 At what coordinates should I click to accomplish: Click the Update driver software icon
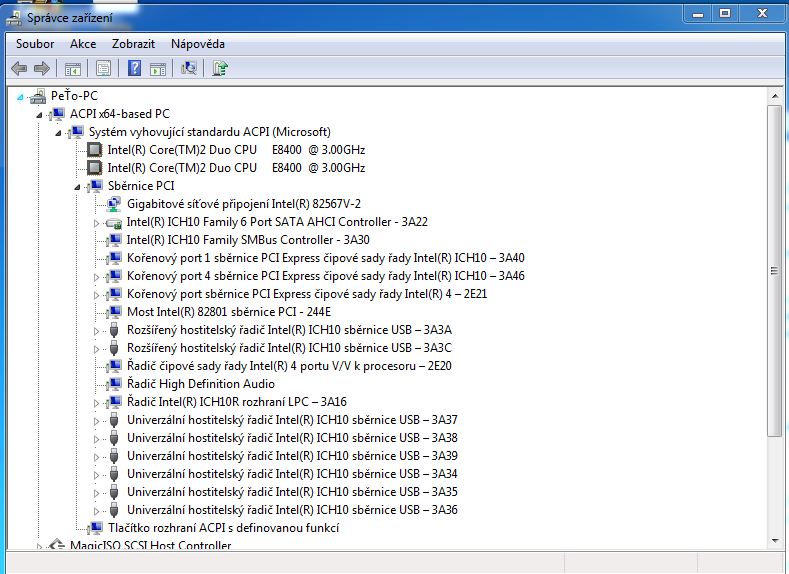tap(220, 68)
